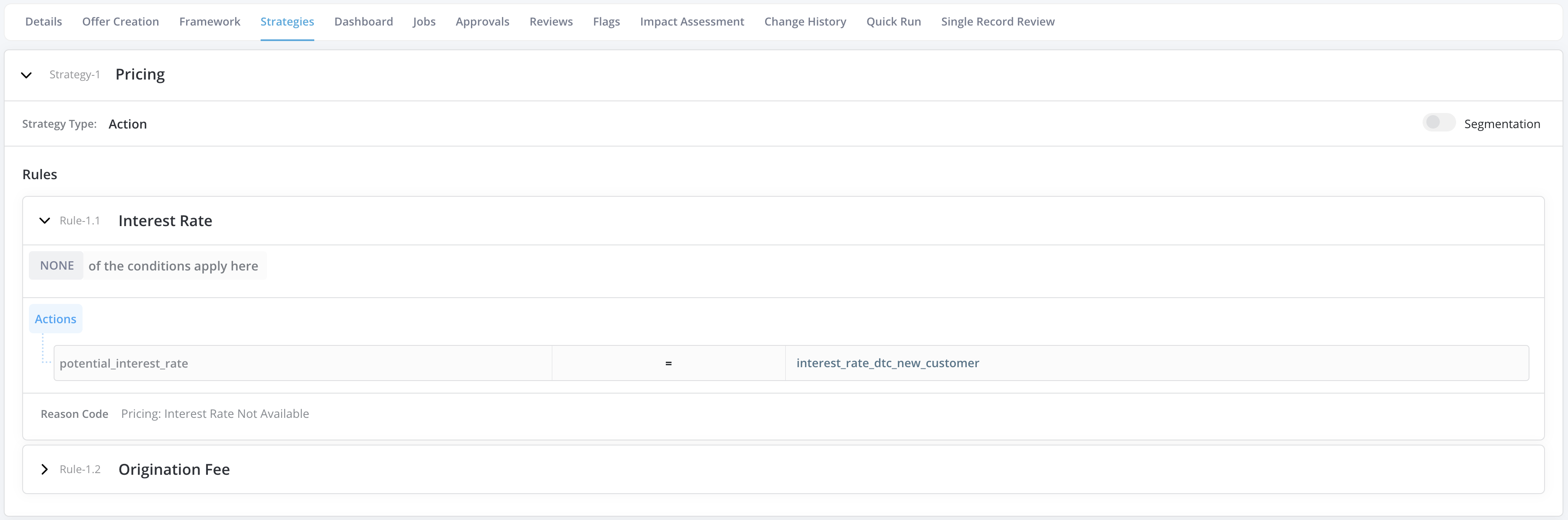1568x520 pixels.
Task: Show the Change History tab
Action: tap(805, 22)
